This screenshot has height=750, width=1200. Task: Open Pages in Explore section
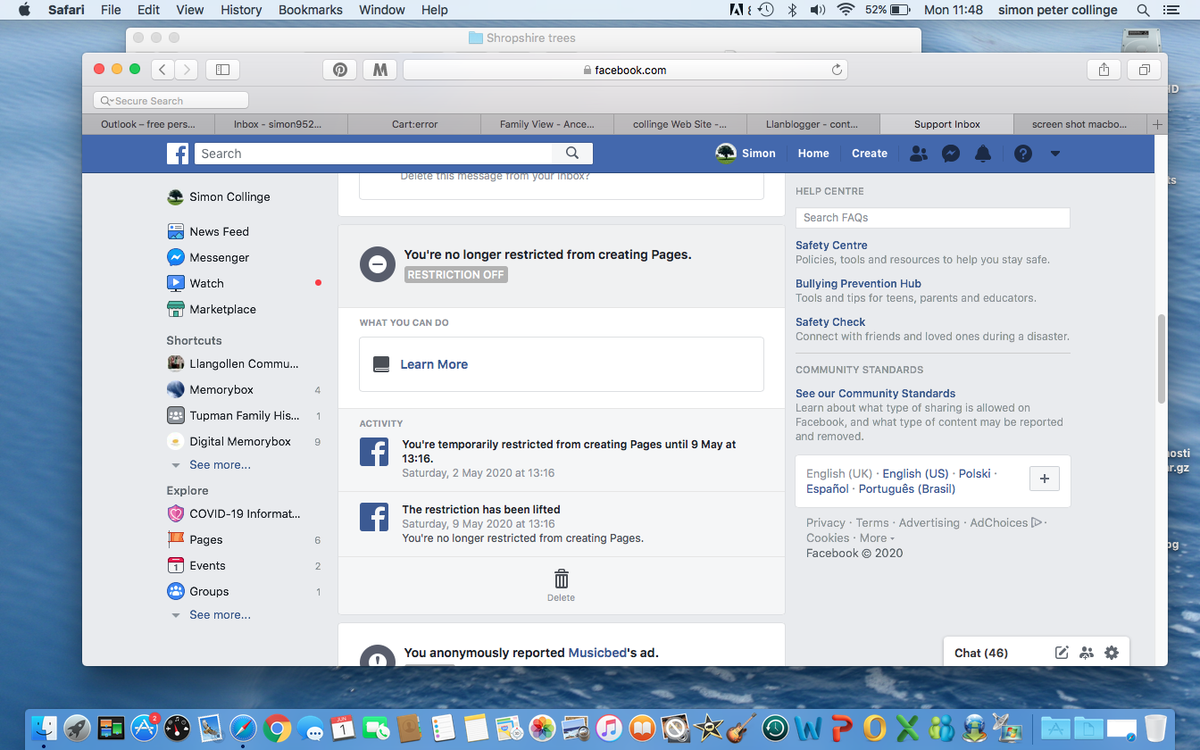point(206,539)
